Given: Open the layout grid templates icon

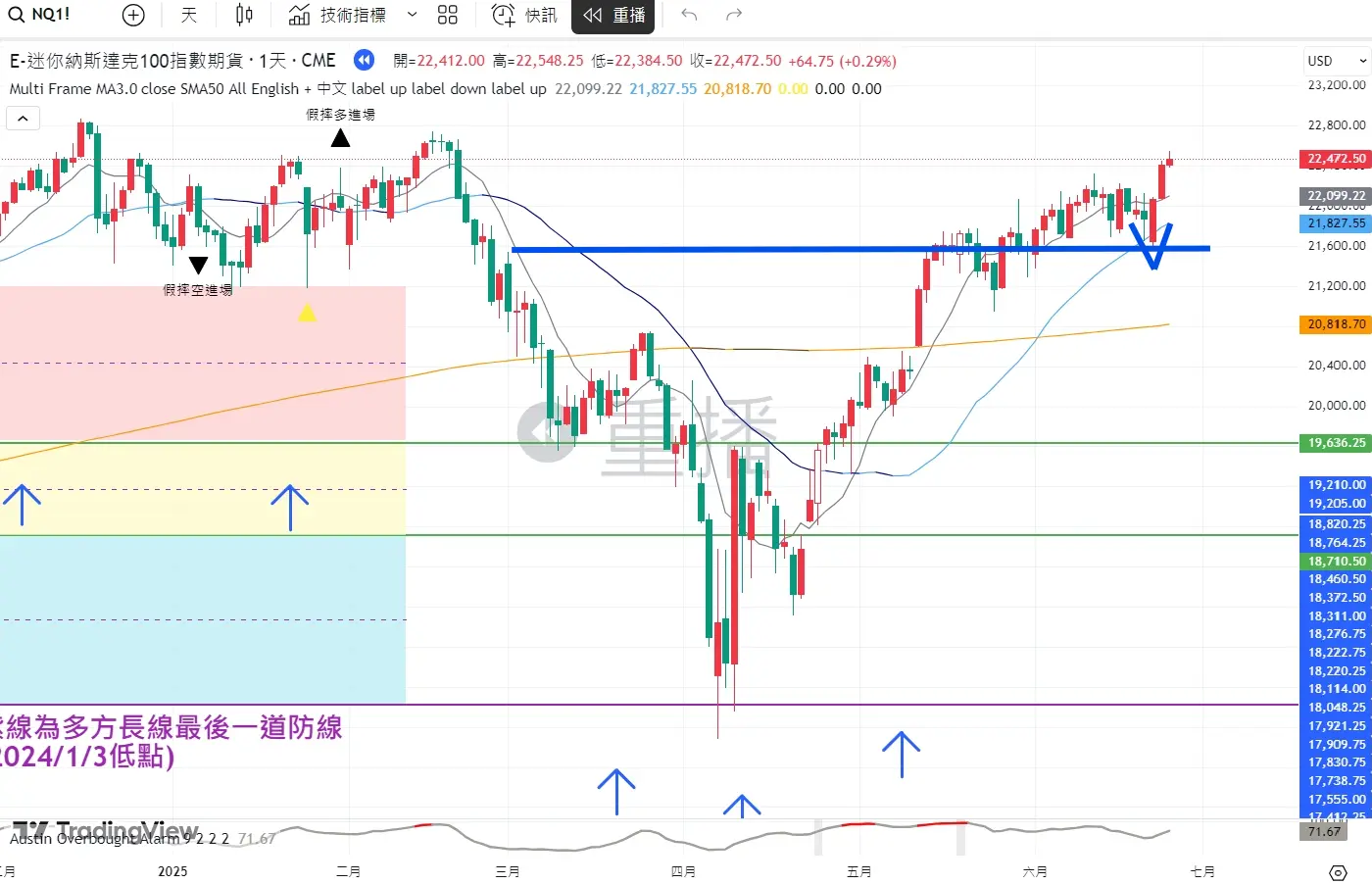Looking at the screenshot, I should coord(448,15).
